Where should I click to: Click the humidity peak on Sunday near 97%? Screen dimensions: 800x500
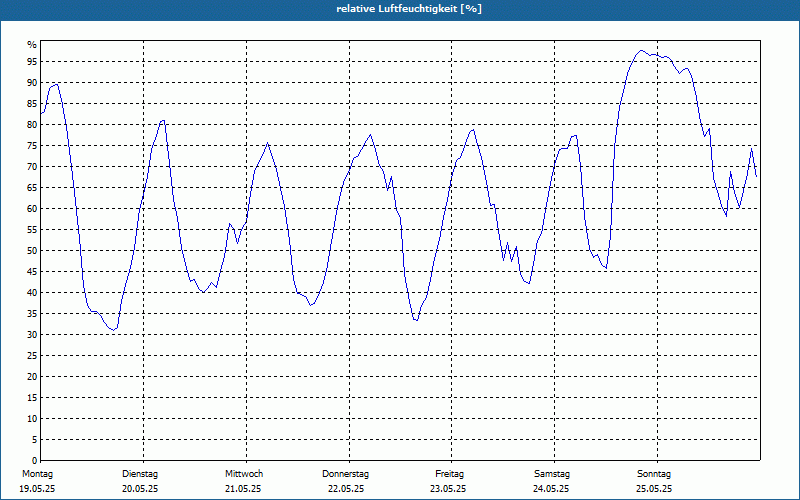pos(641,51)
